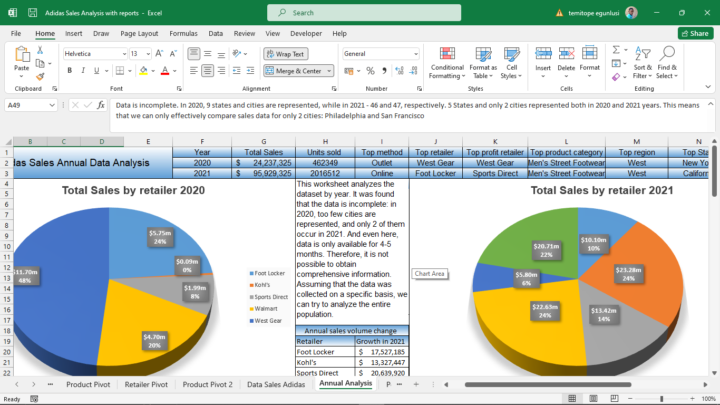The height and width of the screenshot is (405, 720).
Task: Open the General number format dropdown
Action: (x=414, y=54)
